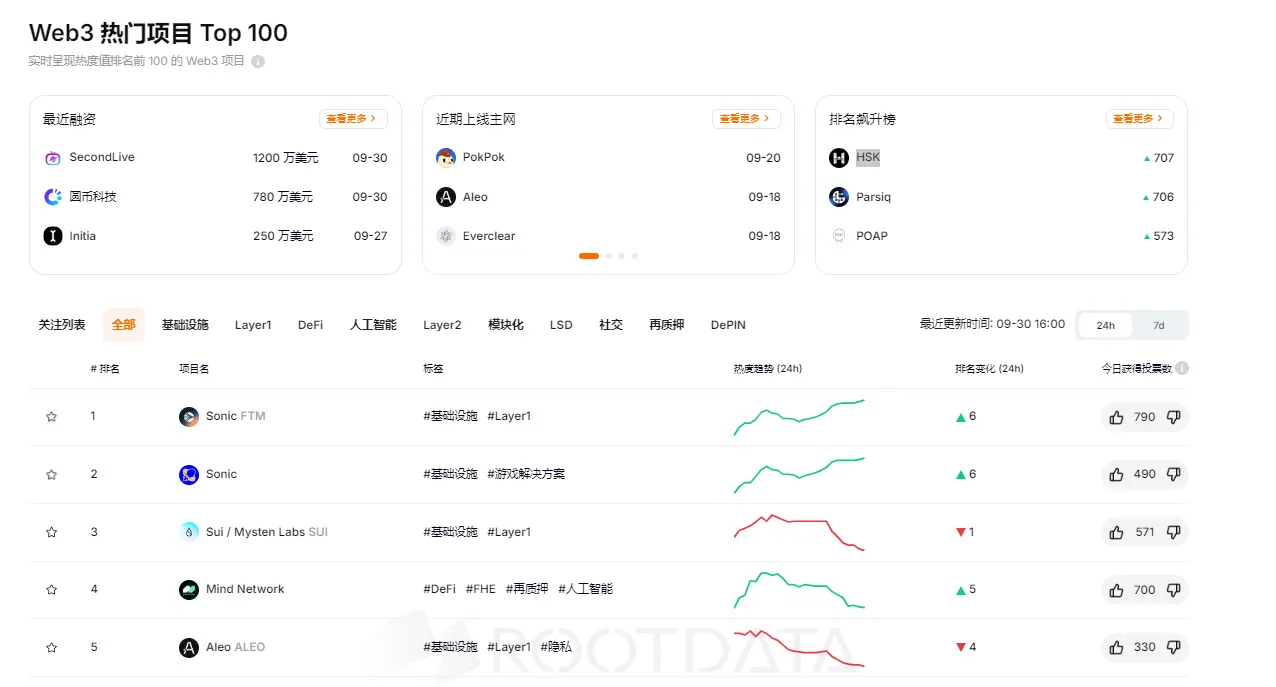
Task: Open the Mind Network project page
Action: [x=244, y=590]
